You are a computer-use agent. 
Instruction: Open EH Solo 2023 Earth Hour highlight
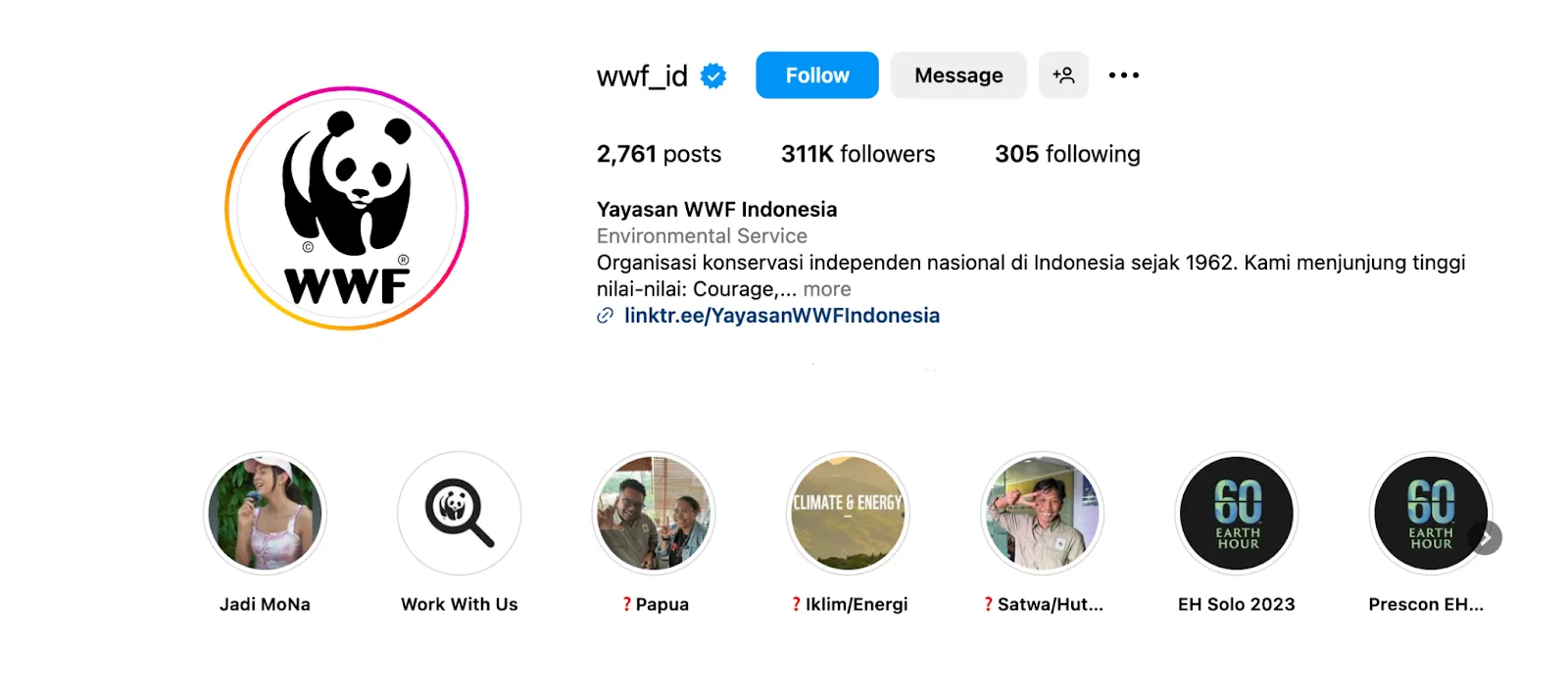click(1237, 513)
